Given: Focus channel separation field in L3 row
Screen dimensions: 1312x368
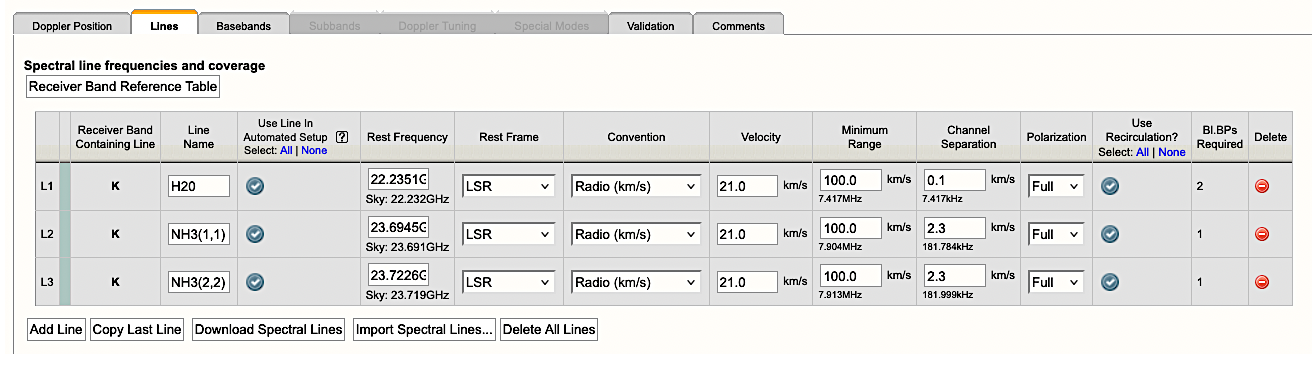Looking at the screenshot, I should (955, 276).
